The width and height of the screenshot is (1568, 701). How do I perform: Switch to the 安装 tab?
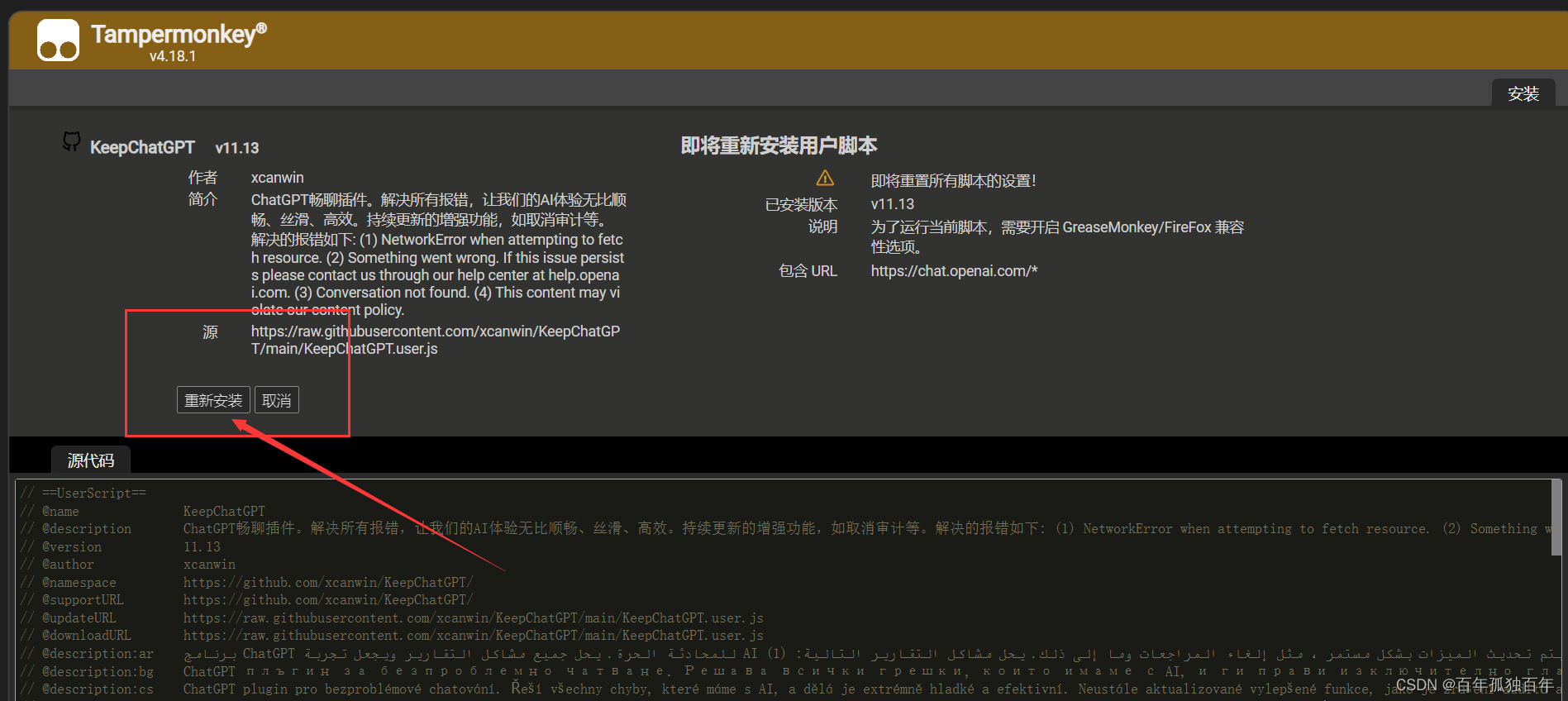1523,93
